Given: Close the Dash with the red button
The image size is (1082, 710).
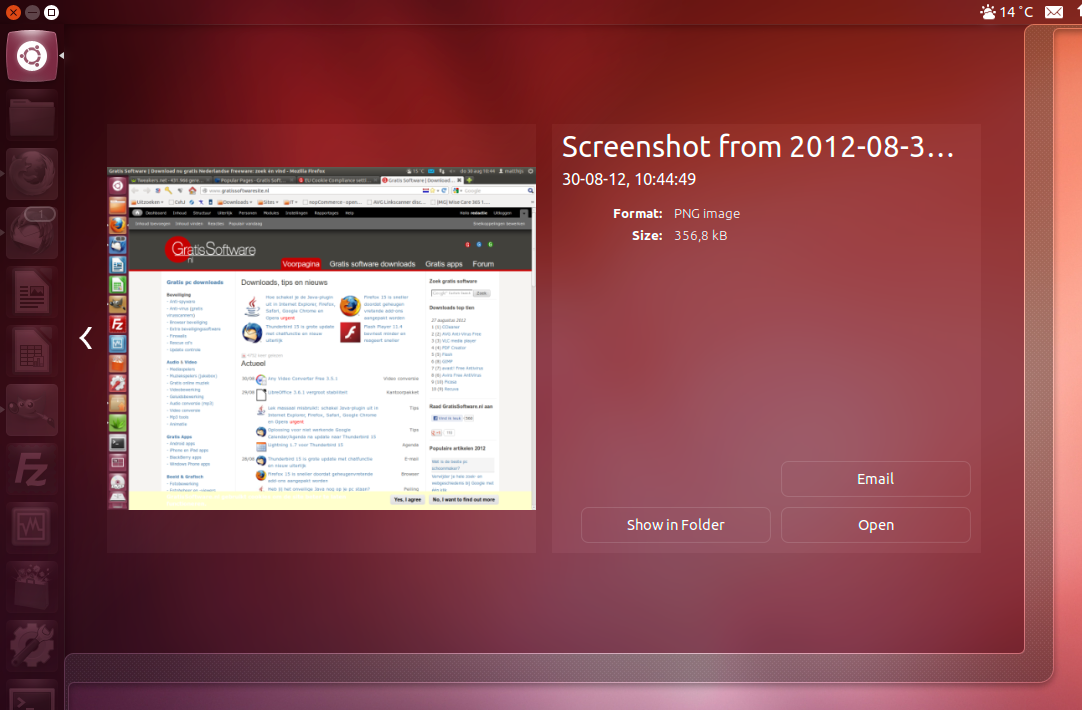Looking at the screenshot, I should (13, 12).
